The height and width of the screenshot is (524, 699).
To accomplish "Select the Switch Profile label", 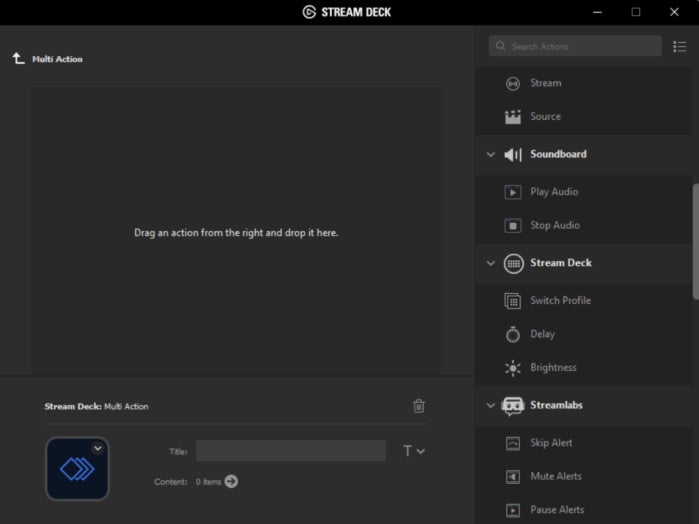I will [x=560, y=301].
